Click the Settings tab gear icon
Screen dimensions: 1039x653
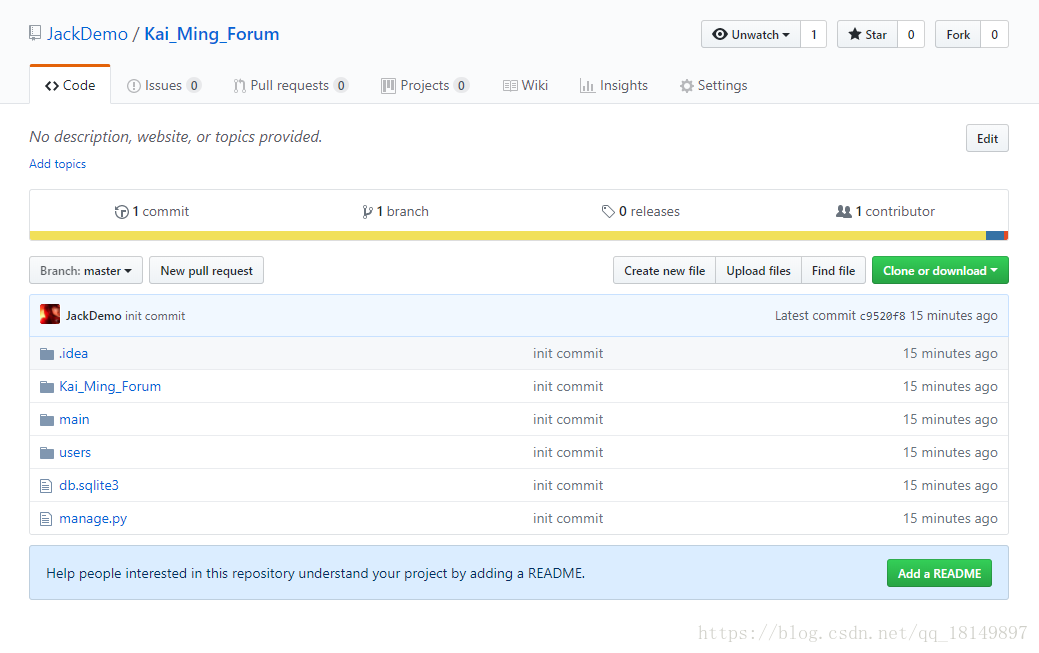687,86
